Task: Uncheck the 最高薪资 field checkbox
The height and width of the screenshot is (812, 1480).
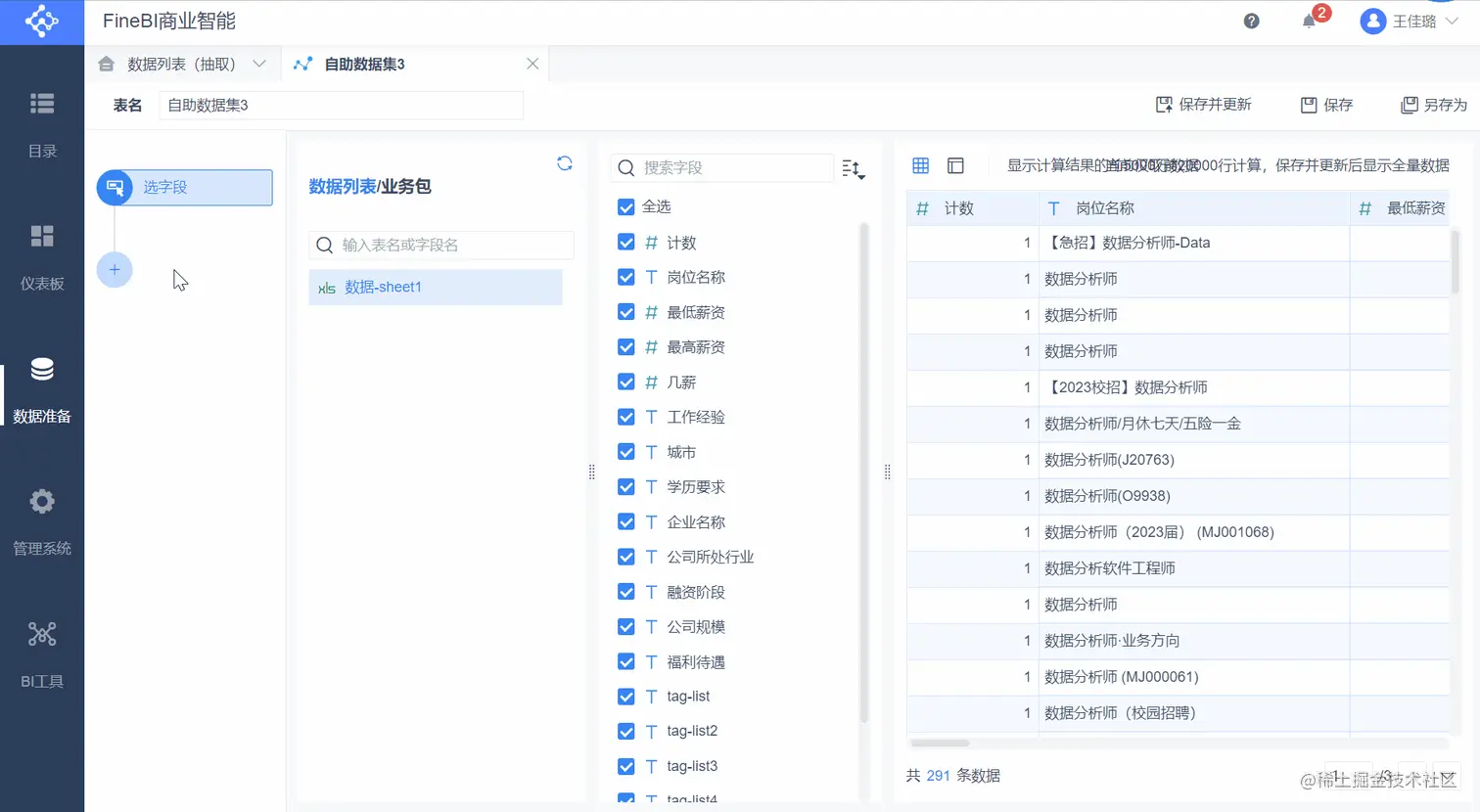Action: [626, 347]
